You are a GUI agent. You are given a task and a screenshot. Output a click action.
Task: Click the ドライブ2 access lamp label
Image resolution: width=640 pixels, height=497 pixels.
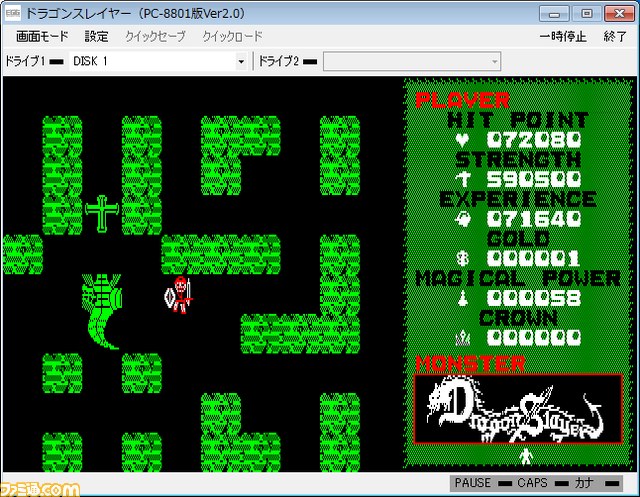288,61
